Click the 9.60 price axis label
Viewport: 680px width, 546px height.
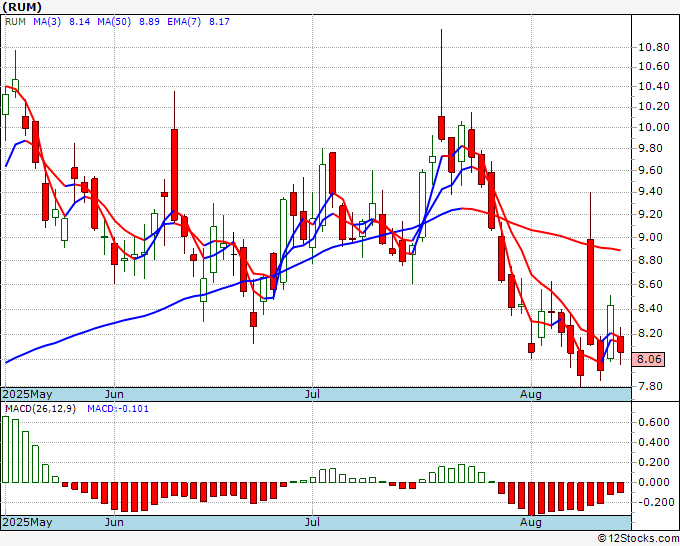tap(650, 170)
